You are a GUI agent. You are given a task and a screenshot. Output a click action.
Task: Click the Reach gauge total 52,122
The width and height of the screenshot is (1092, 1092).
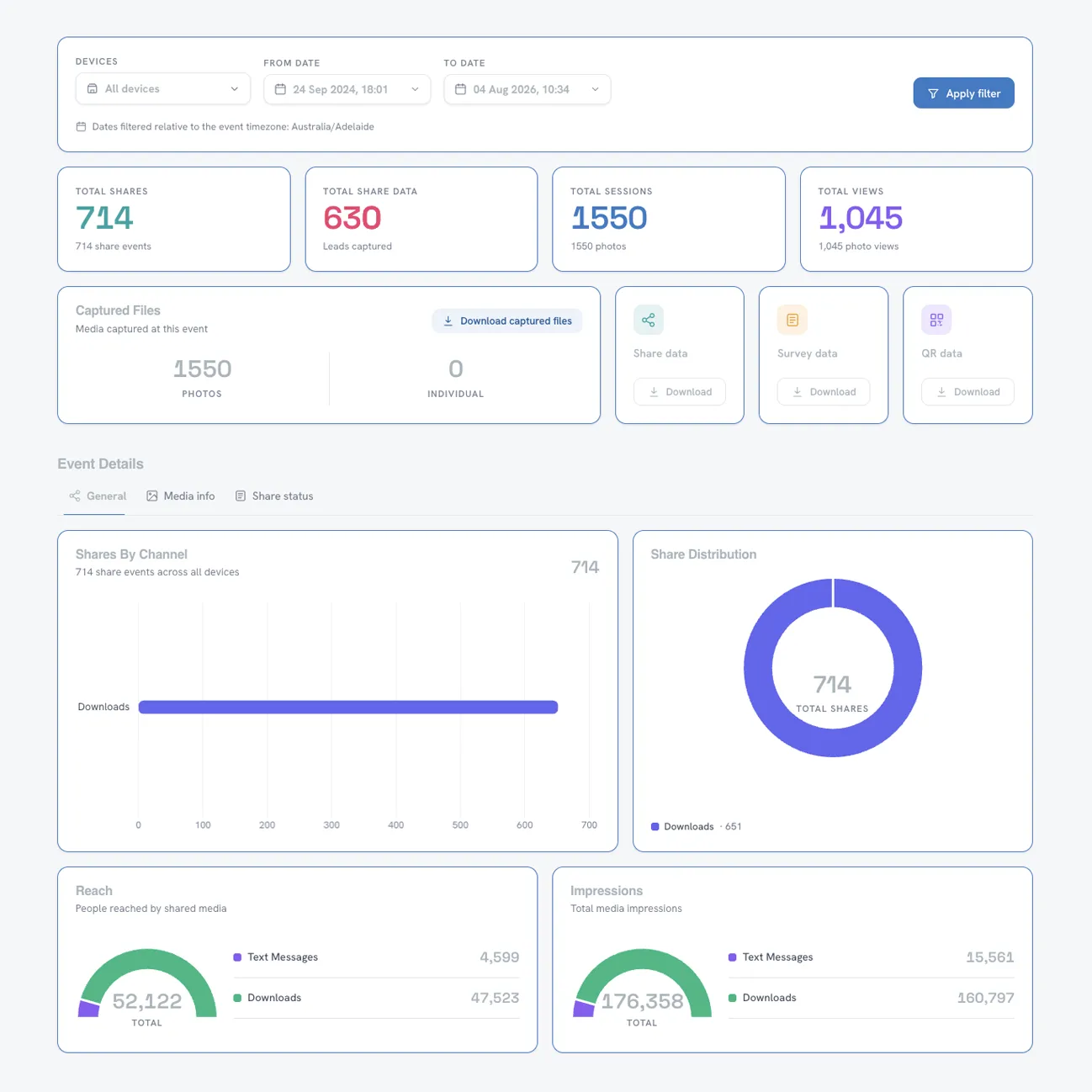tap(147, 1001)
